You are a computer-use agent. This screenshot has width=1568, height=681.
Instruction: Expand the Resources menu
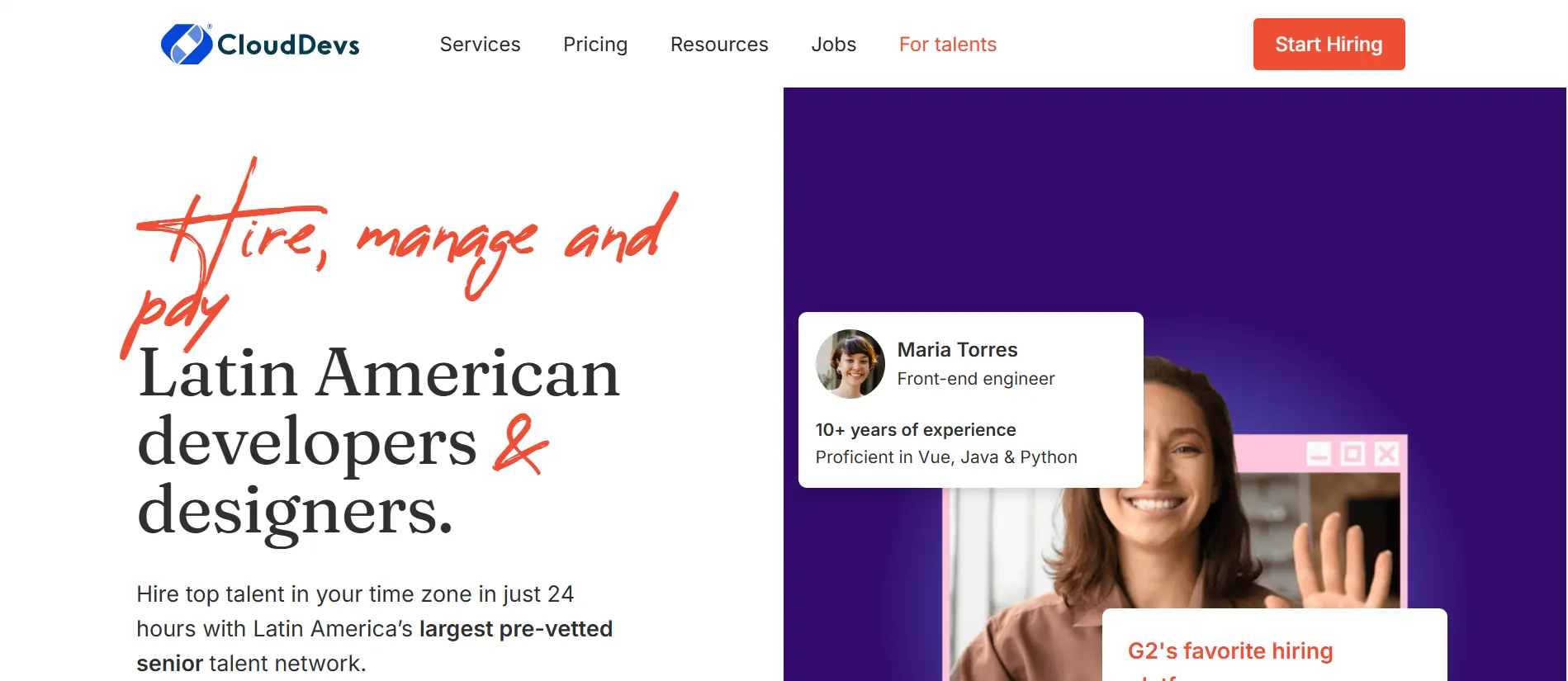[x=719, y=45]
